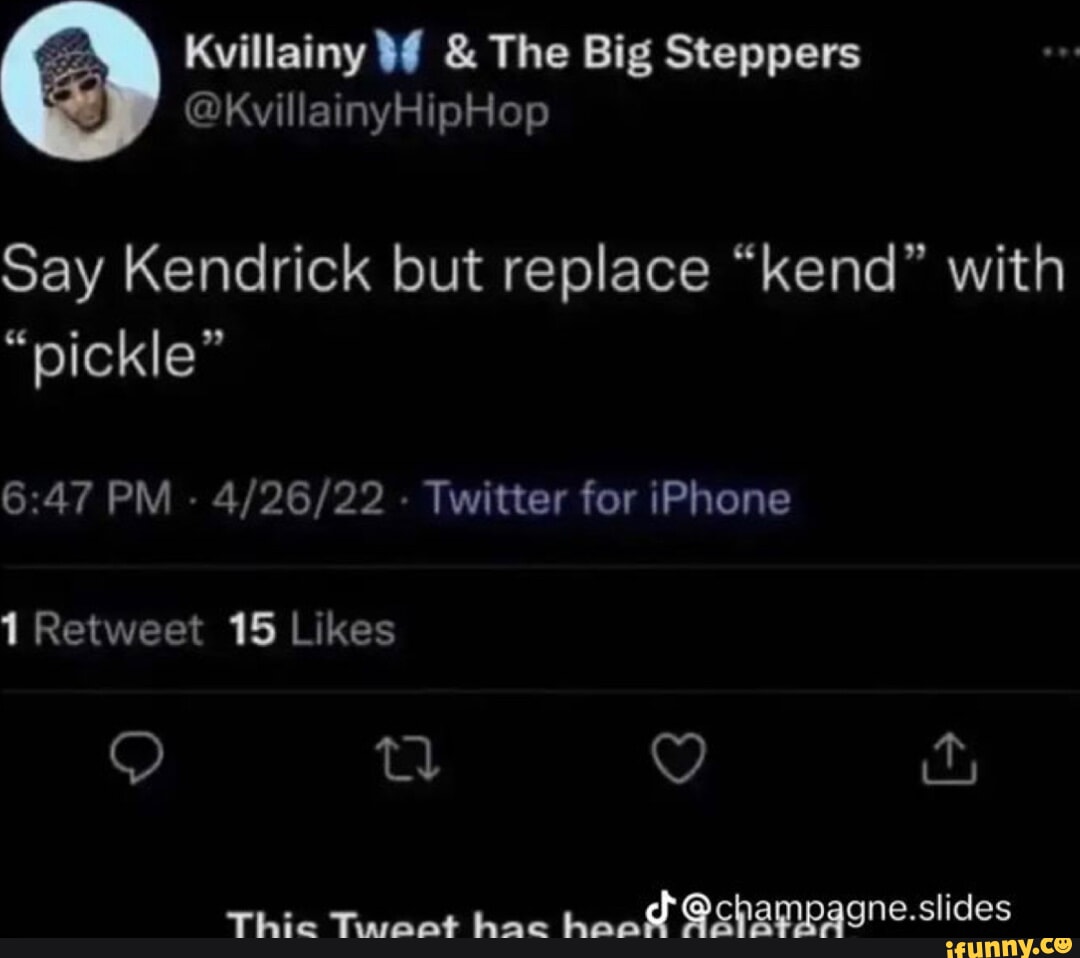Viewport: 1080px width, 958px height.
Task: Click display name Kvillainy & The Big Steppers
Action: (521, 54)
